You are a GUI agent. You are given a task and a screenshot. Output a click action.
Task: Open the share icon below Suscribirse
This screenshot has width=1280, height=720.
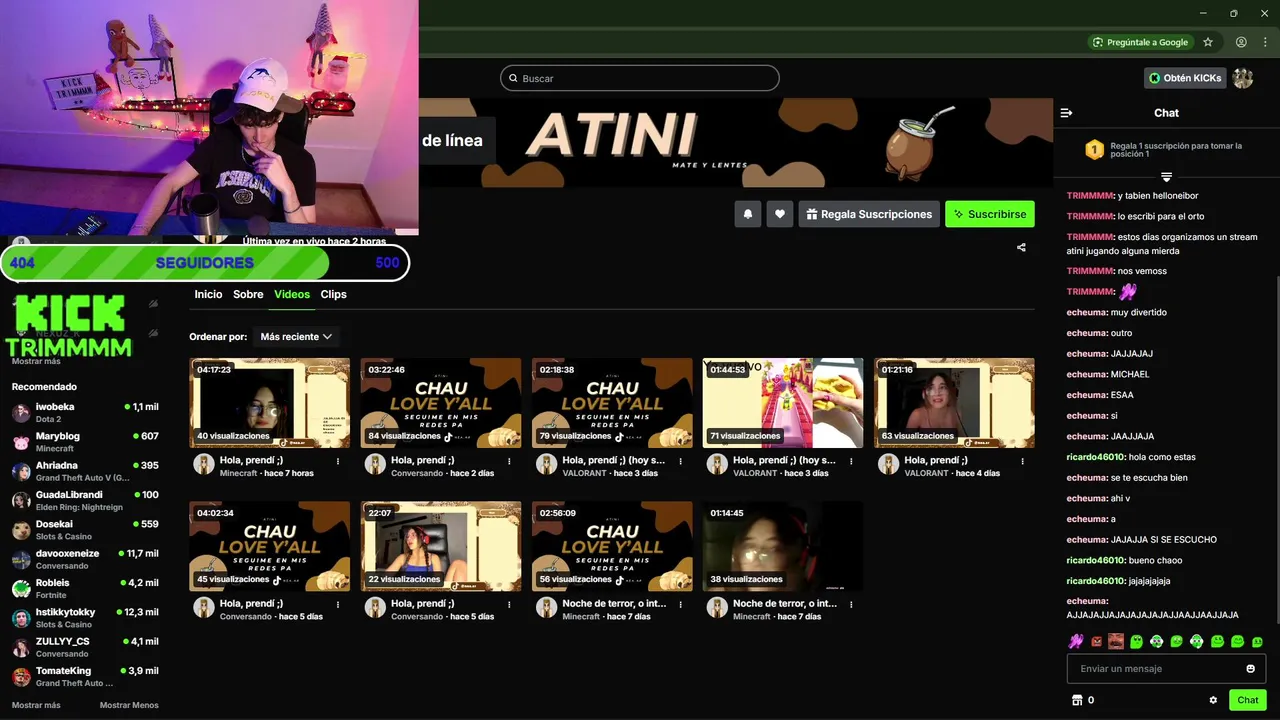(x=1021, y=247)
